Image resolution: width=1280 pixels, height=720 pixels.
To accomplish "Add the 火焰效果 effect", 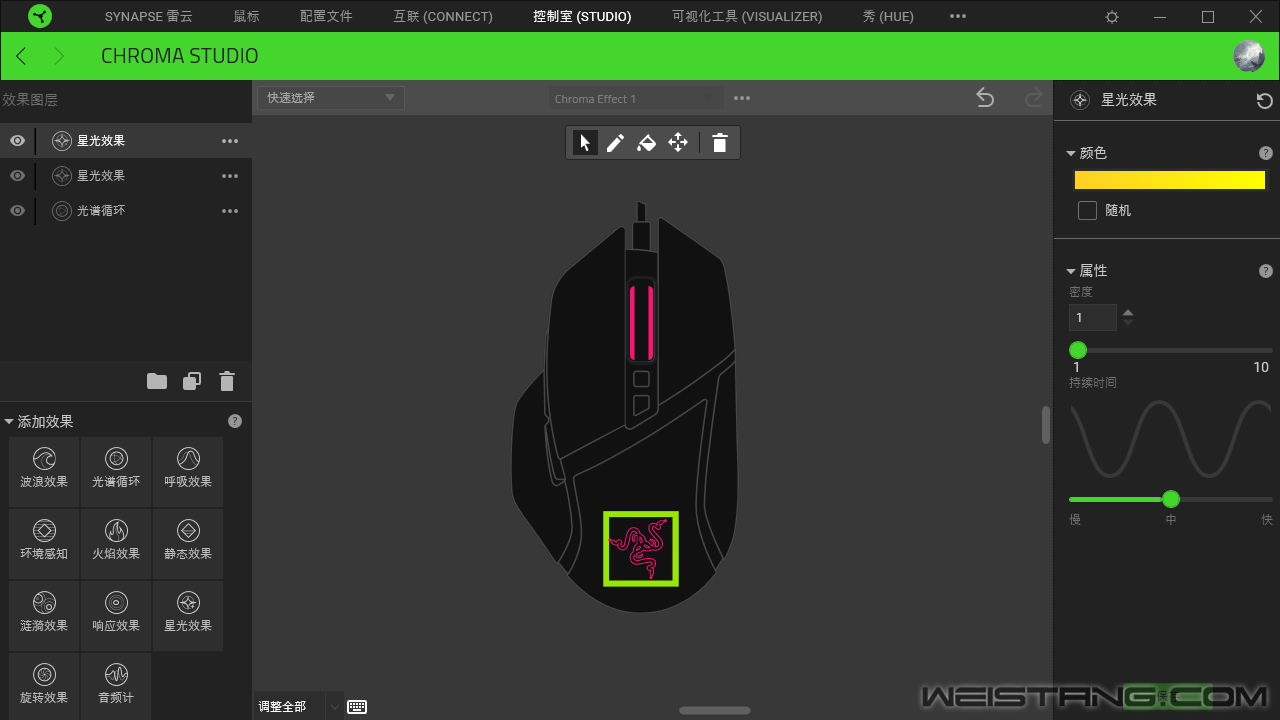I will point(116,543).
